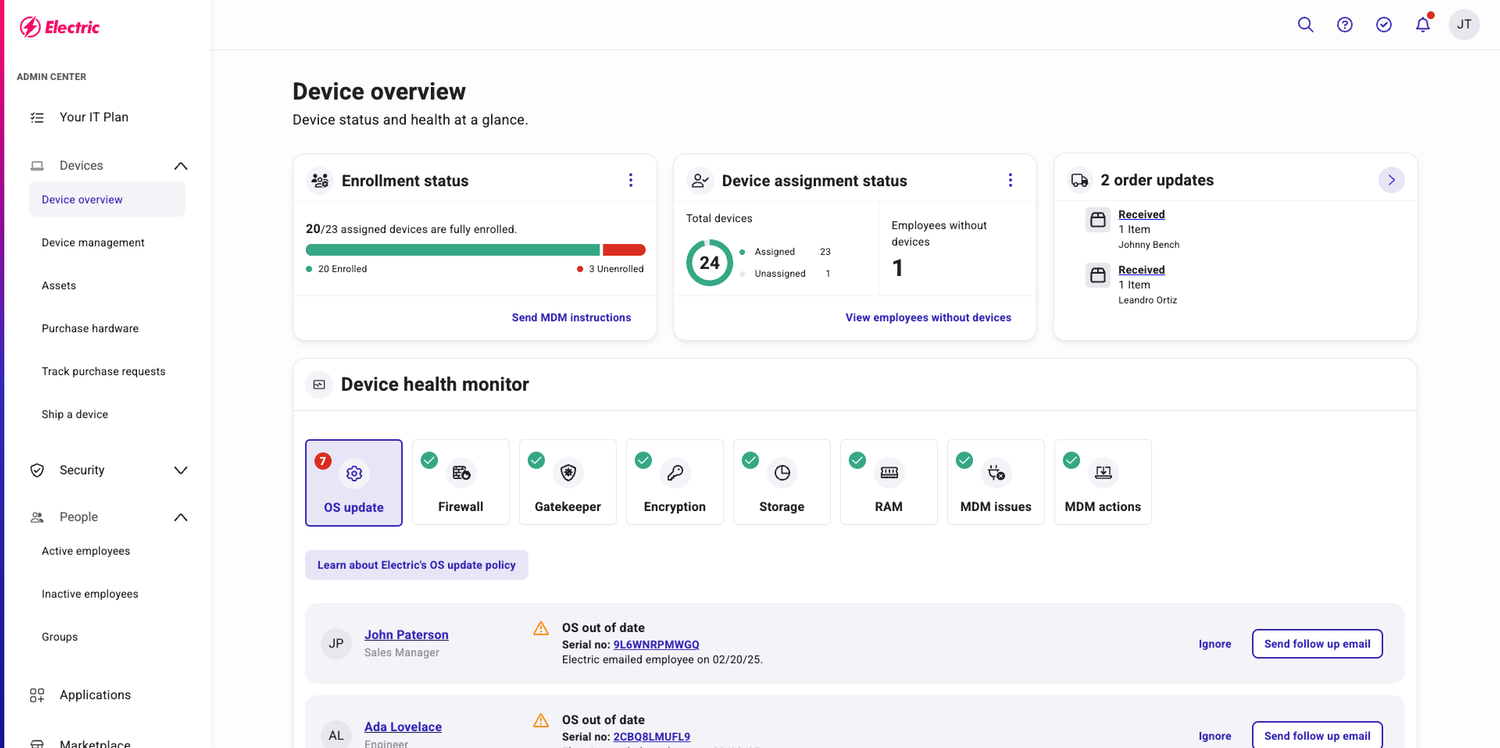Open serial number 9L6WNRPMWGQ link
1500x748 pixels.
tap(656, 645)
